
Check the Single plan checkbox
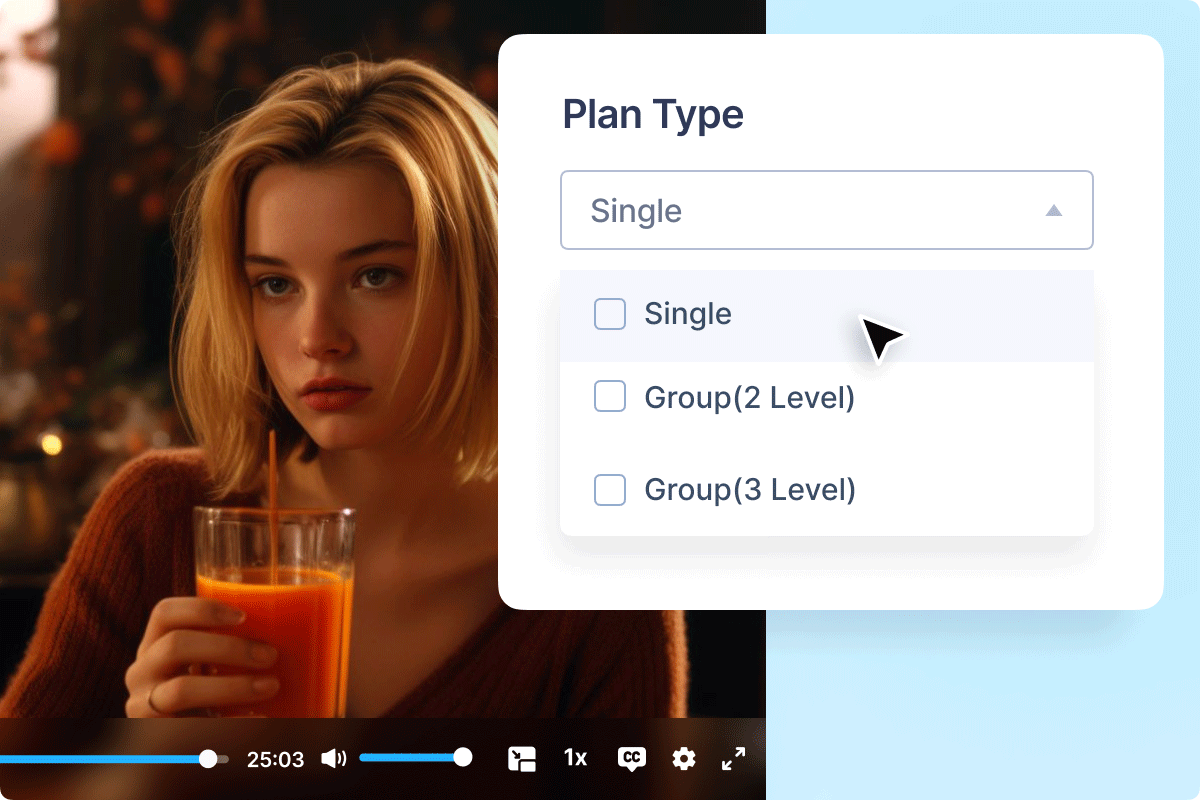[x=609, y=314]
